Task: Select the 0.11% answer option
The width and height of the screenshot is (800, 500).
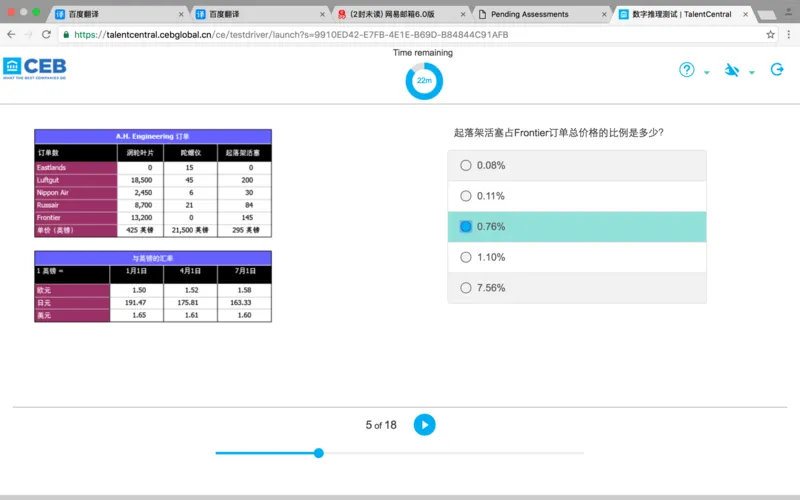Action: (577, 196)
